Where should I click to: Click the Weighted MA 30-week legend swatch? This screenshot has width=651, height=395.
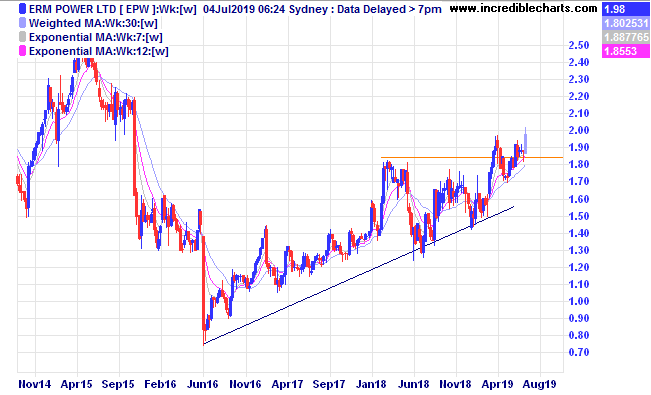click(x=22, y=23)
